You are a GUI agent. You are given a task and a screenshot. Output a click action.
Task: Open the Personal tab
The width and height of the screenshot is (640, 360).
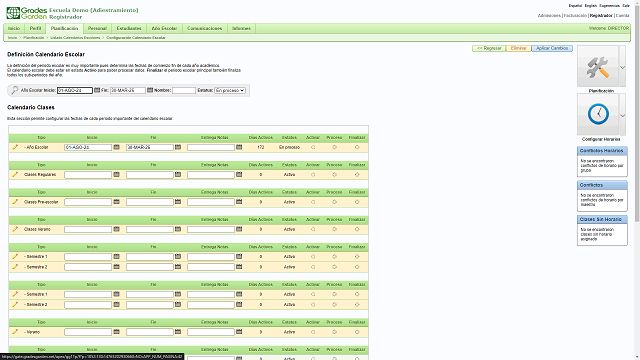(97, 28)
